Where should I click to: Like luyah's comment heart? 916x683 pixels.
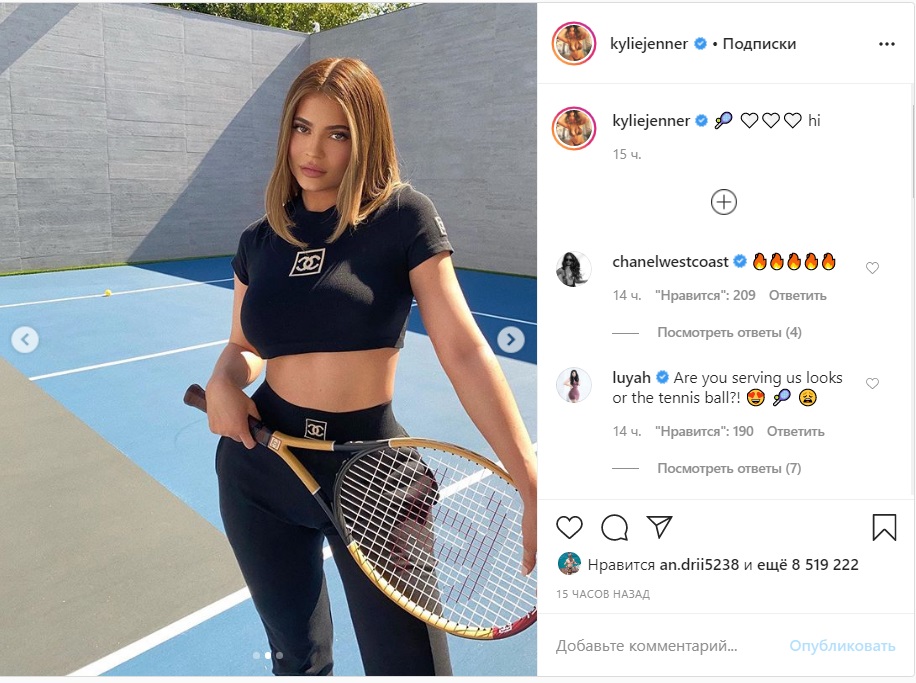click(872, 383)
